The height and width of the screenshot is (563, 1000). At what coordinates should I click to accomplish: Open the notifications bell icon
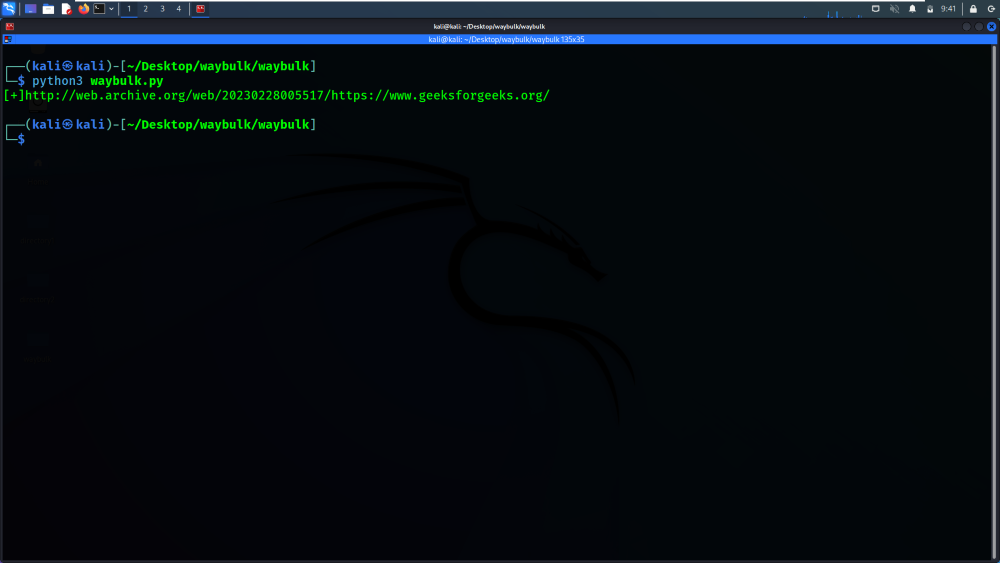[x=912, y=9]
